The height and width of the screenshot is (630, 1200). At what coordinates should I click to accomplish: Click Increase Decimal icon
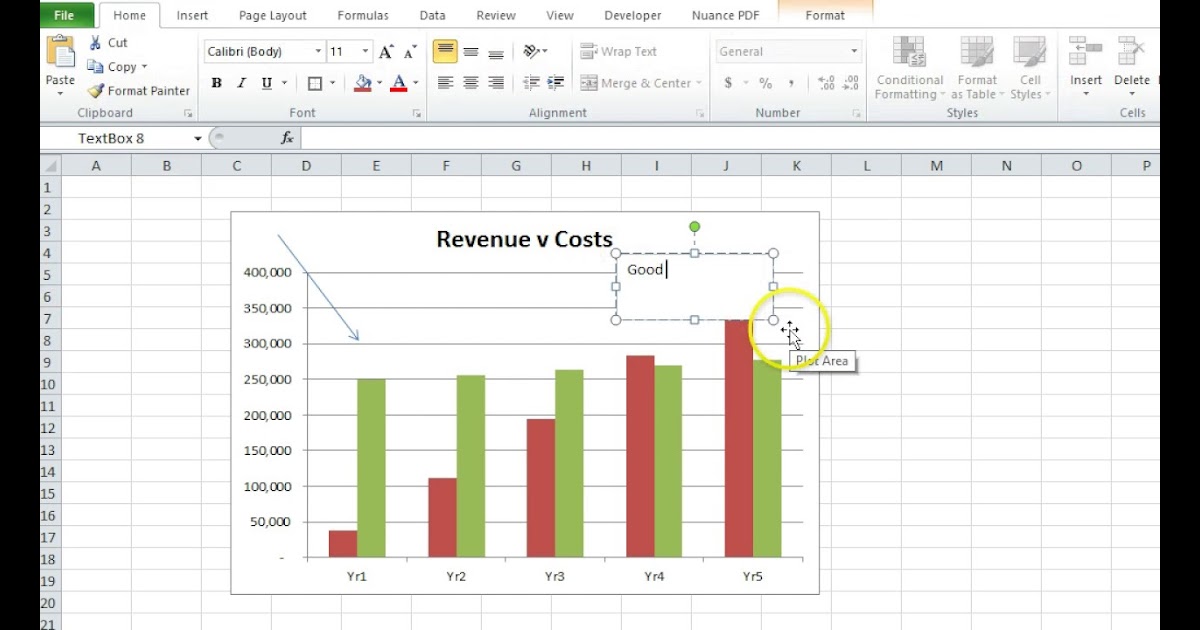coord(826,83)
